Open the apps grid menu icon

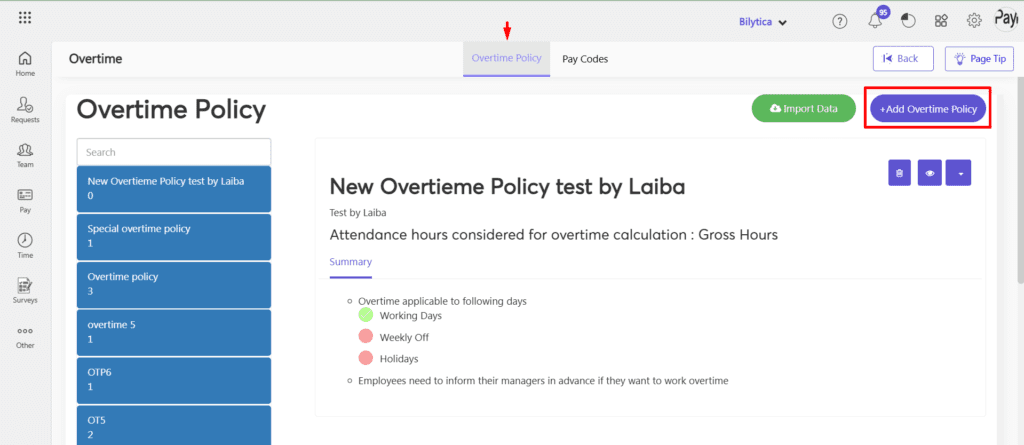(25, 18)
